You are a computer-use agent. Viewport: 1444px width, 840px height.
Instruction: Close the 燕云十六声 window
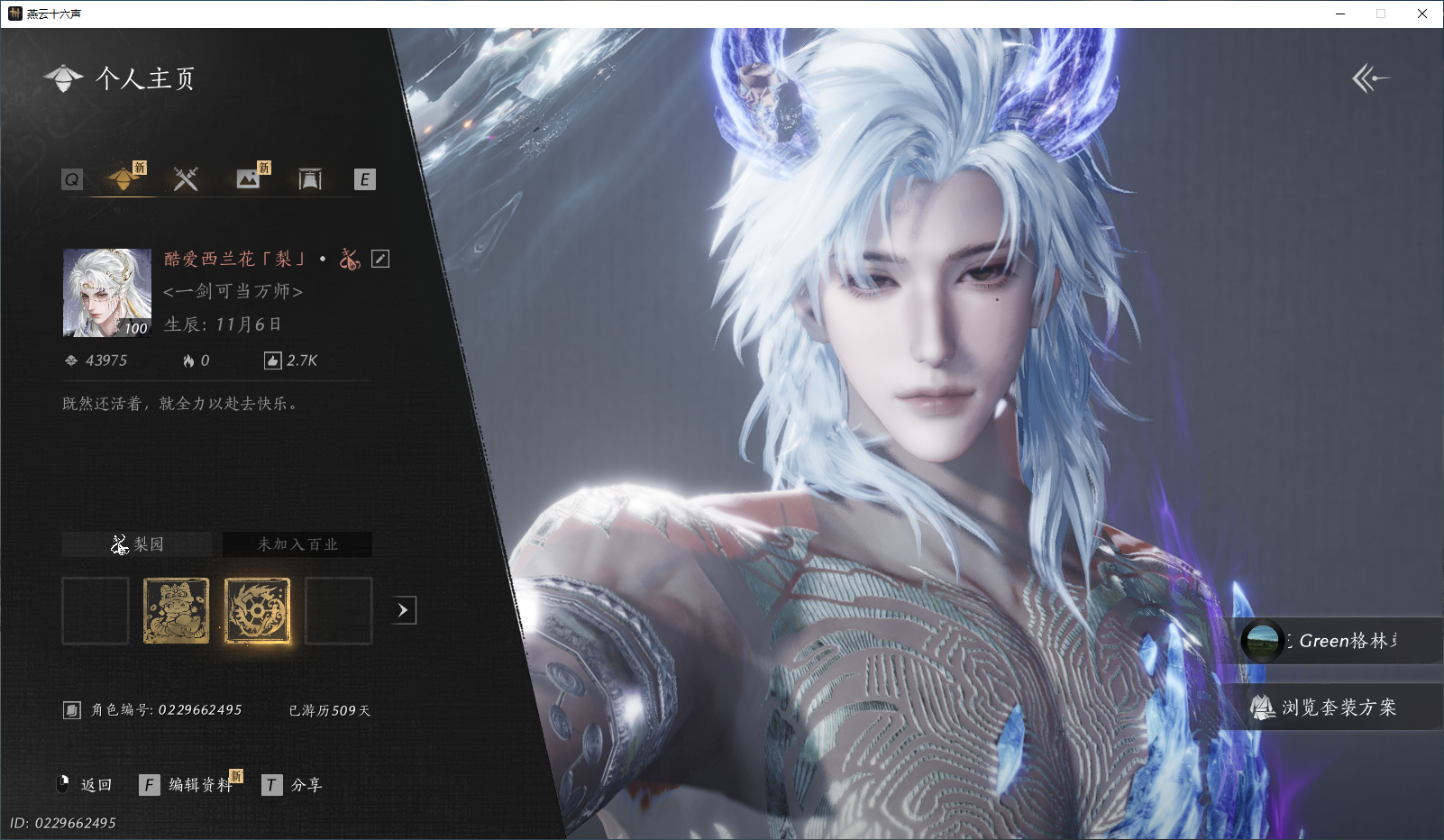[x=1422, y=14]
